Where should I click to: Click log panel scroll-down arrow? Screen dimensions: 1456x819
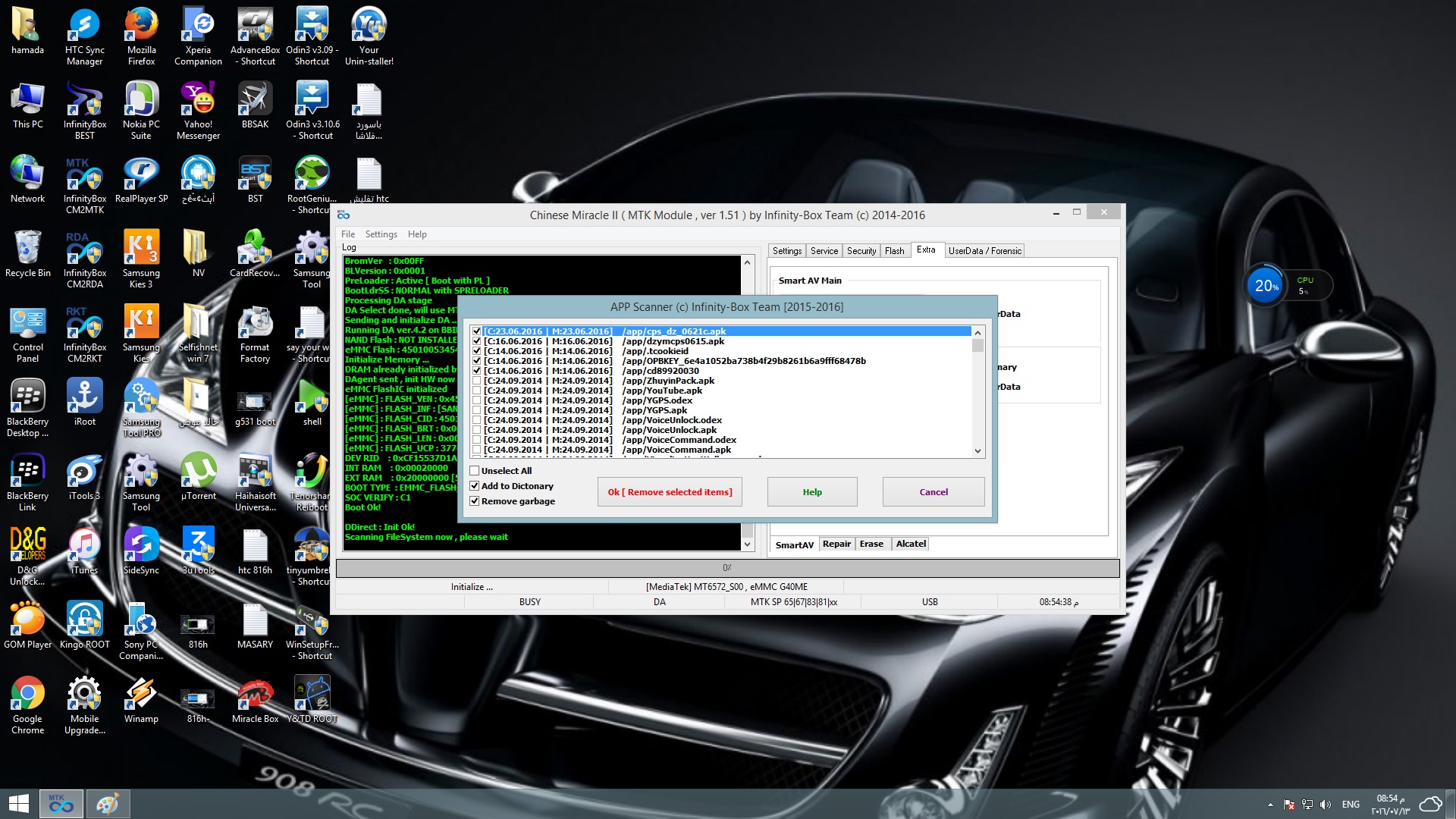click(x=747, y=544)
